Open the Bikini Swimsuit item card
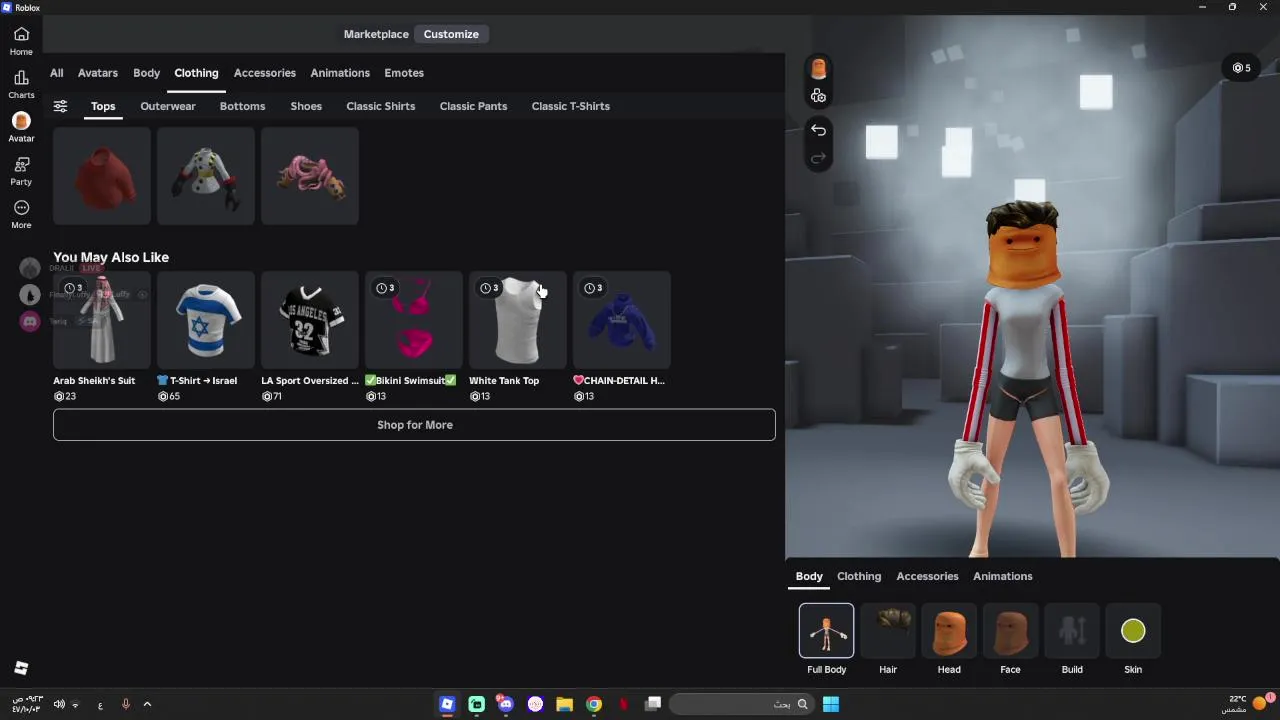Viewport: 1280px width, 720px height. [x=414, y=336]
